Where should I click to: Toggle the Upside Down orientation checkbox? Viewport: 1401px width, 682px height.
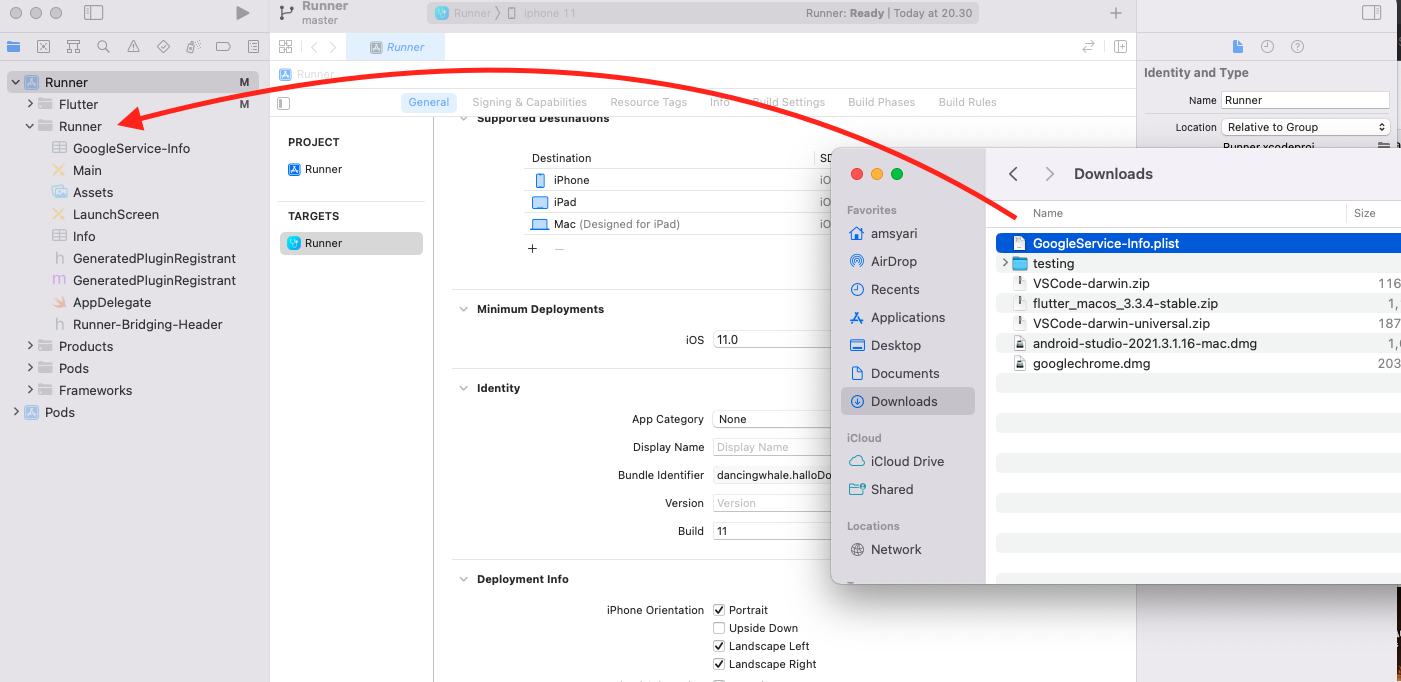tap(719, 628)
